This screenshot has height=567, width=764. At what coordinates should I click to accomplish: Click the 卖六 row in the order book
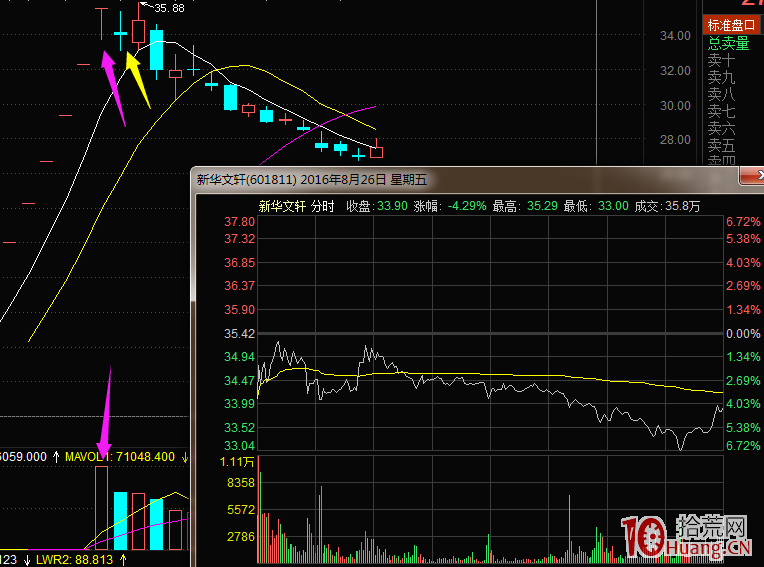721,128
